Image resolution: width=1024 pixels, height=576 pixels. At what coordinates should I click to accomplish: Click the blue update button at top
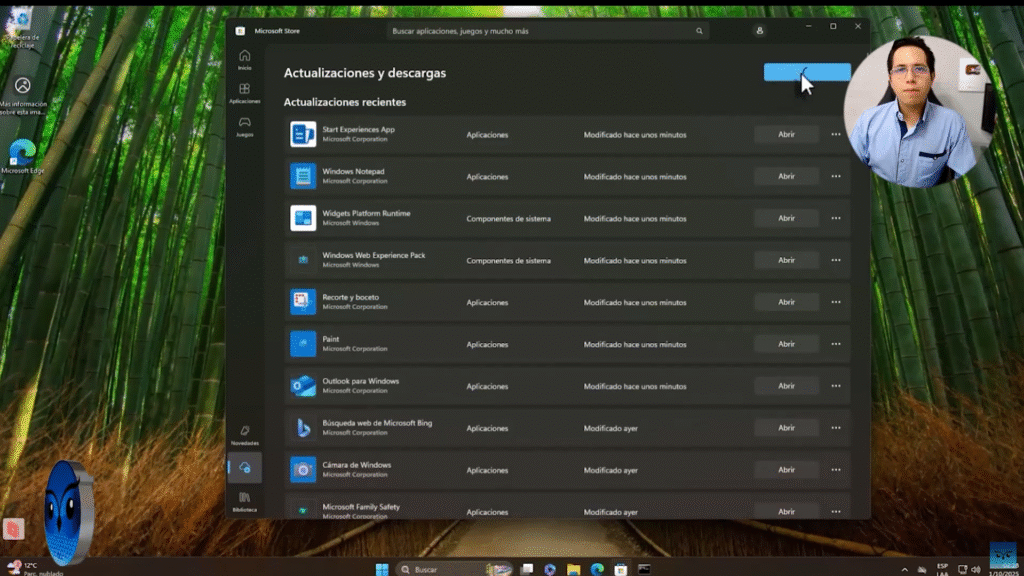(x=806, y=72)
